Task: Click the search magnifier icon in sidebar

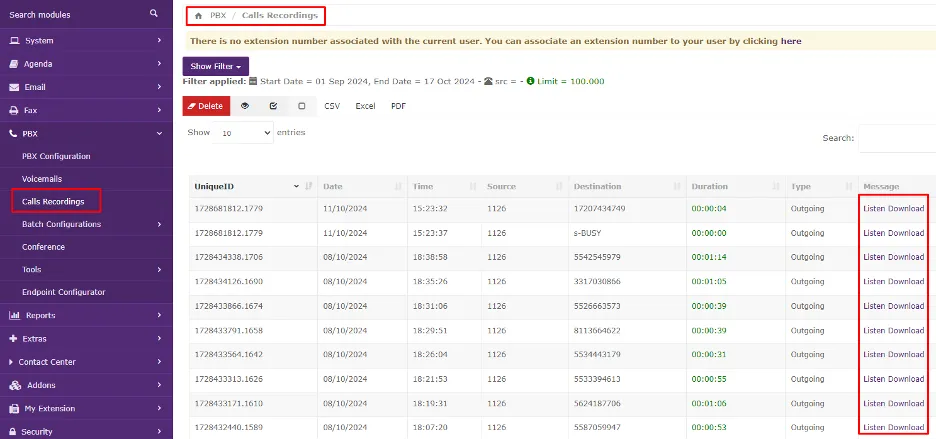Action: point(153,14)
